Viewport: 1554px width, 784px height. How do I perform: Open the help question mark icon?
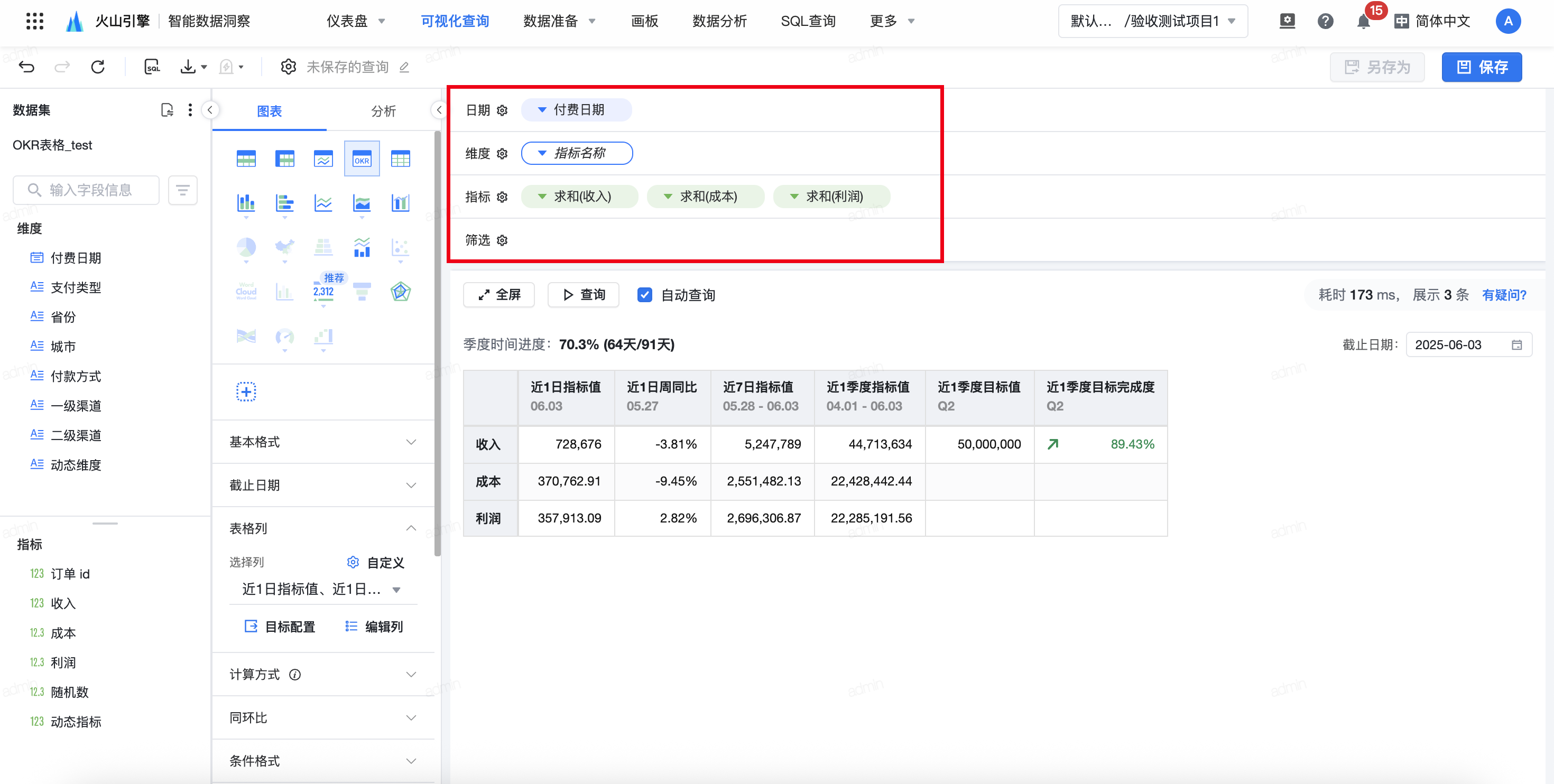point(1325,21)
